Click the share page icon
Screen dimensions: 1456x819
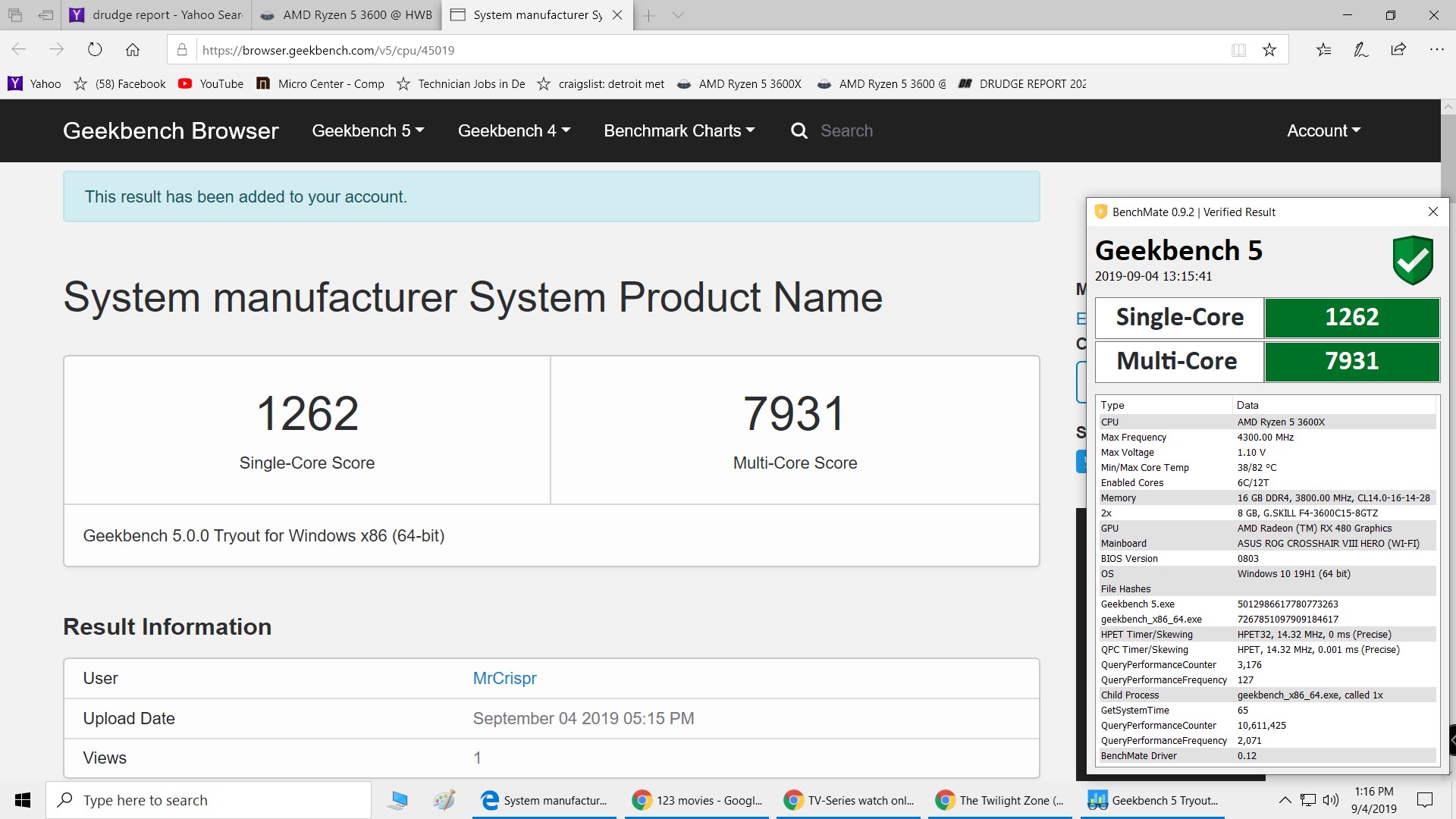(1398, 50)
